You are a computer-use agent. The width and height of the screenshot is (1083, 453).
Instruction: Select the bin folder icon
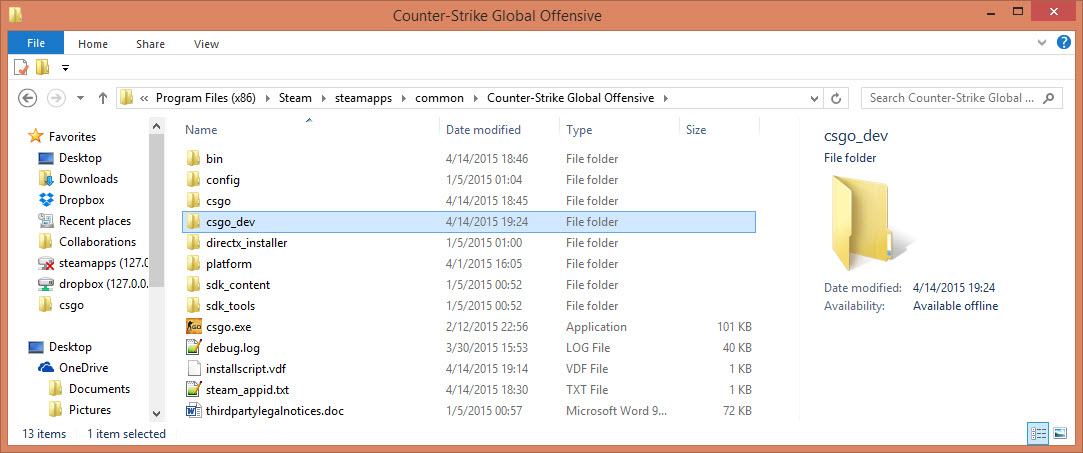[x=193, y=159]
